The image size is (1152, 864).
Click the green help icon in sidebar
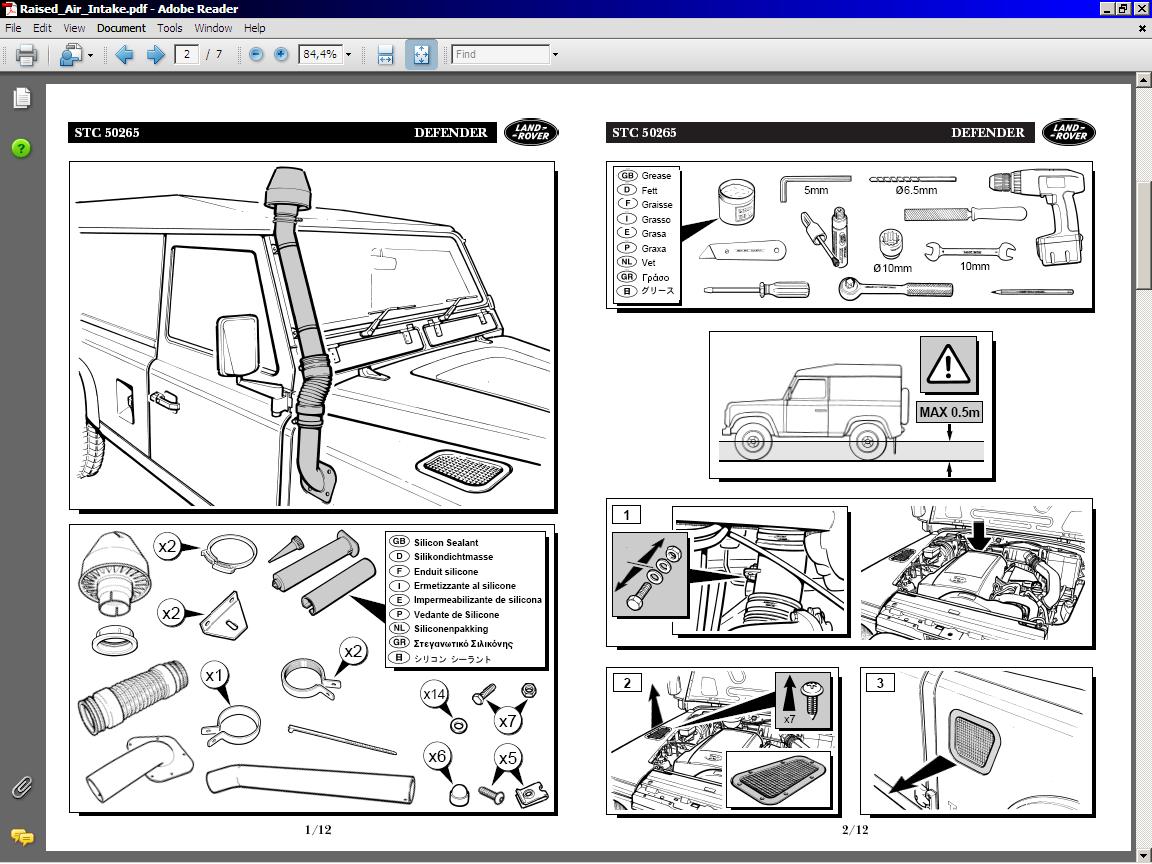click(x=21, y=148)
